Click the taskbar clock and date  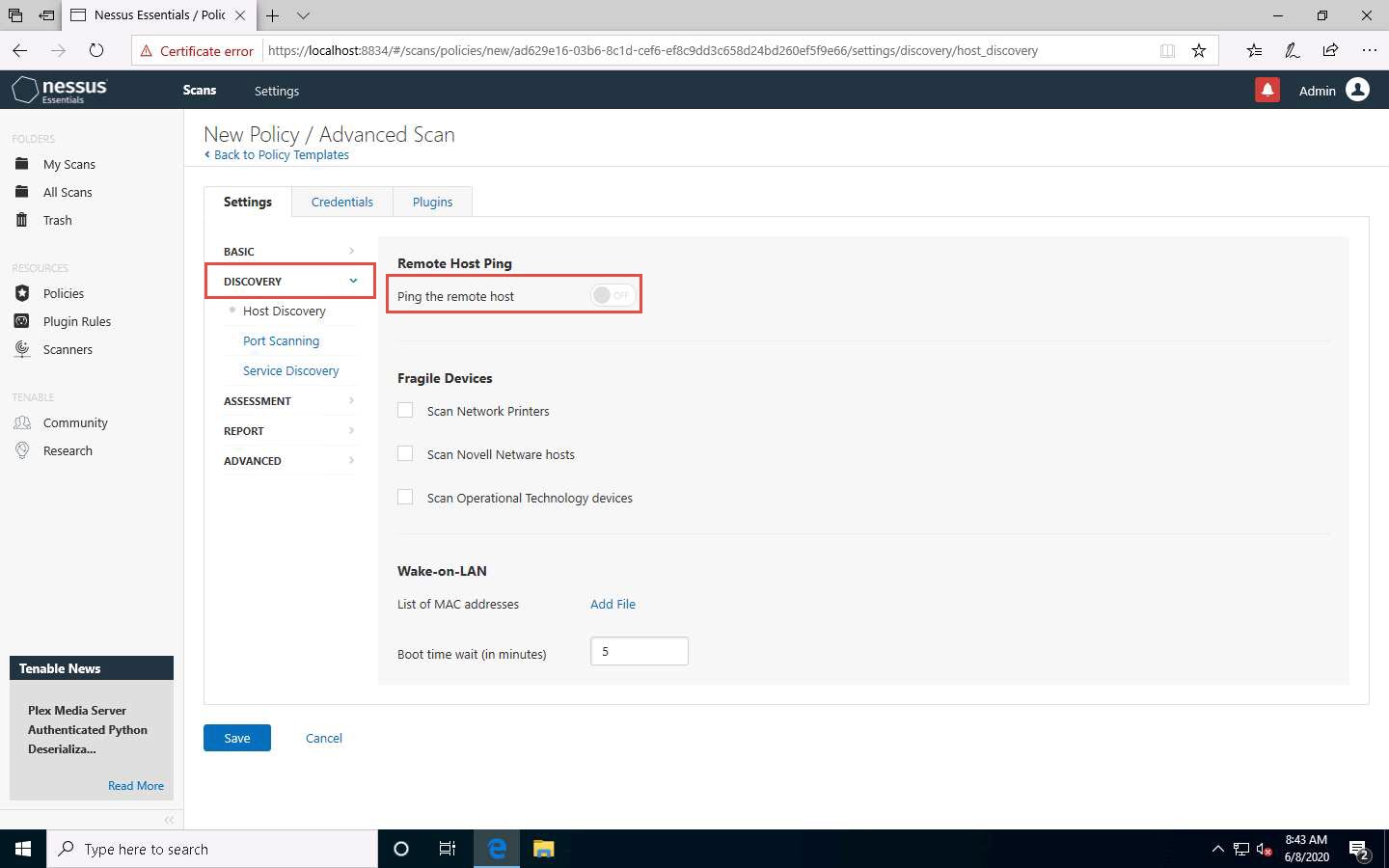point(1306,849)
